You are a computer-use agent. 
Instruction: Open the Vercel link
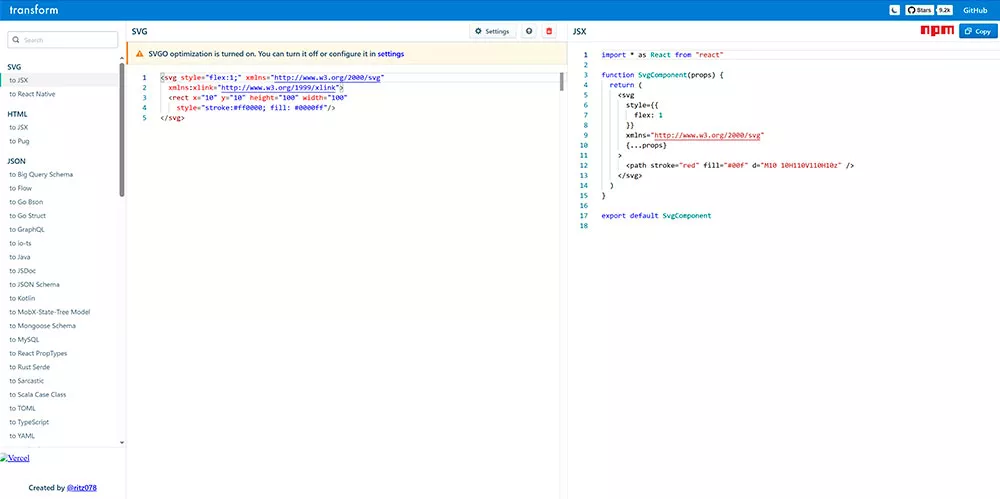pyautogui.click(x=15, y=458)
